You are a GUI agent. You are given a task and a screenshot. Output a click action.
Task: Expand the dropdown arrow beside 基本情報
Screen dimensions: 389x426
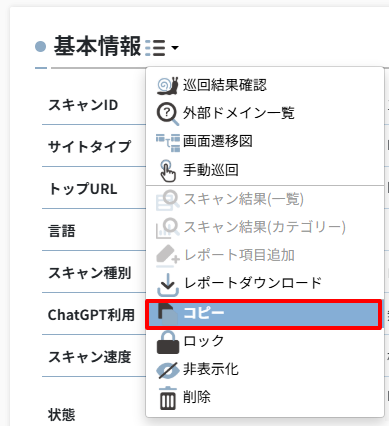click(x=175, y=48)
